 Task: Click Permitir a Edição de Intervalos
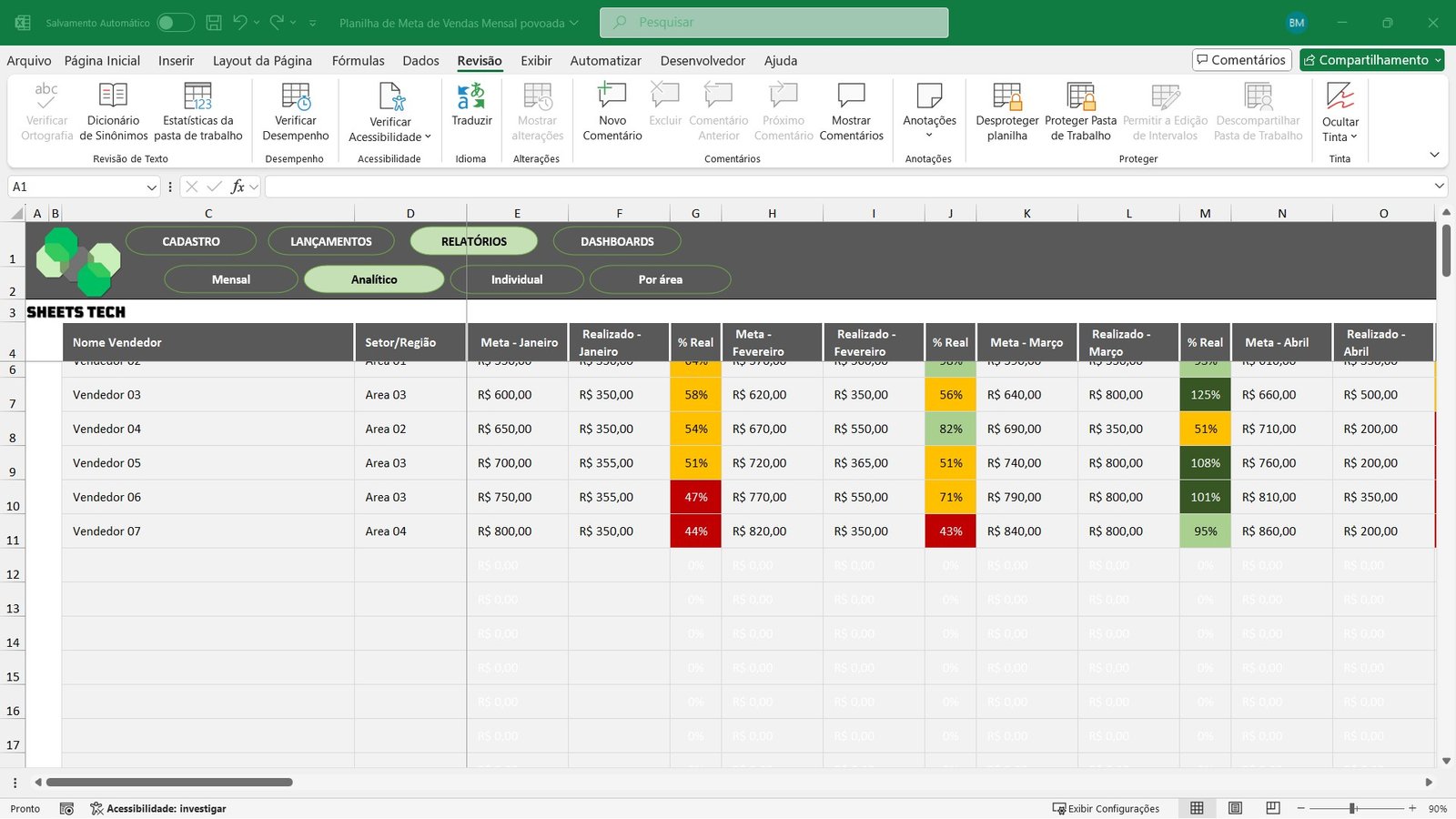[x=1166, y=111]
